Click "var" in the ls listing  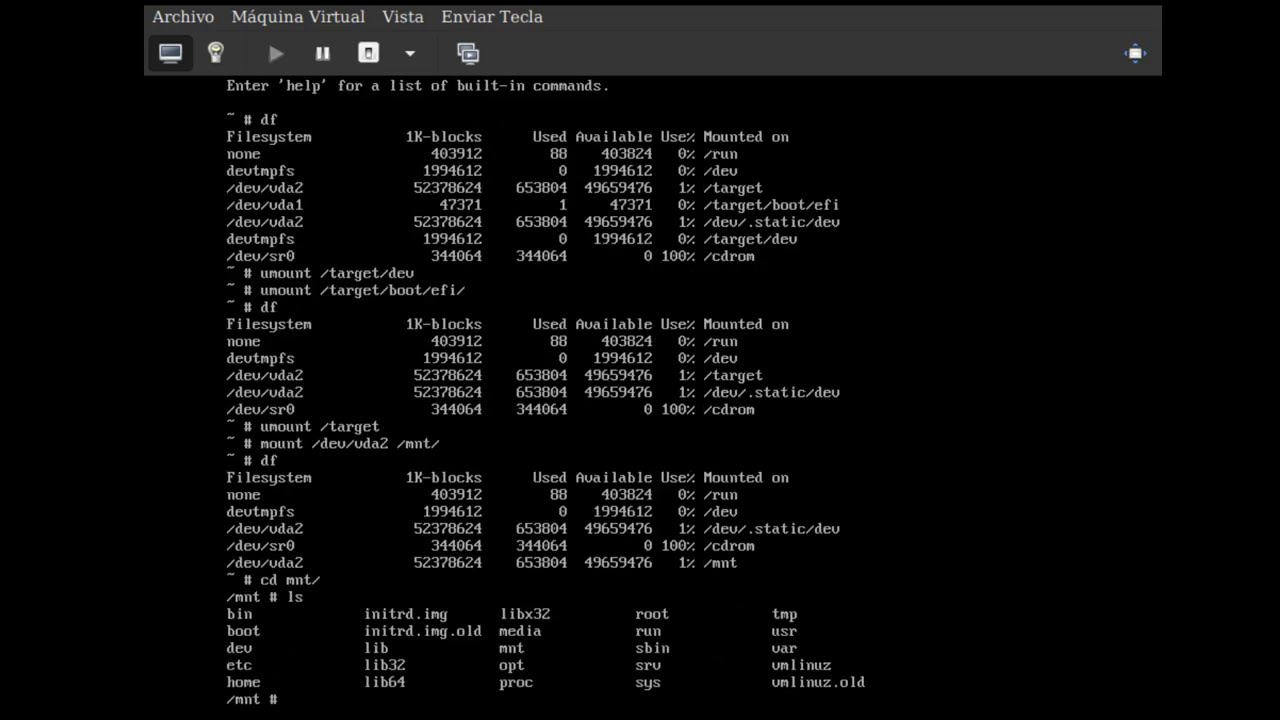785,648
